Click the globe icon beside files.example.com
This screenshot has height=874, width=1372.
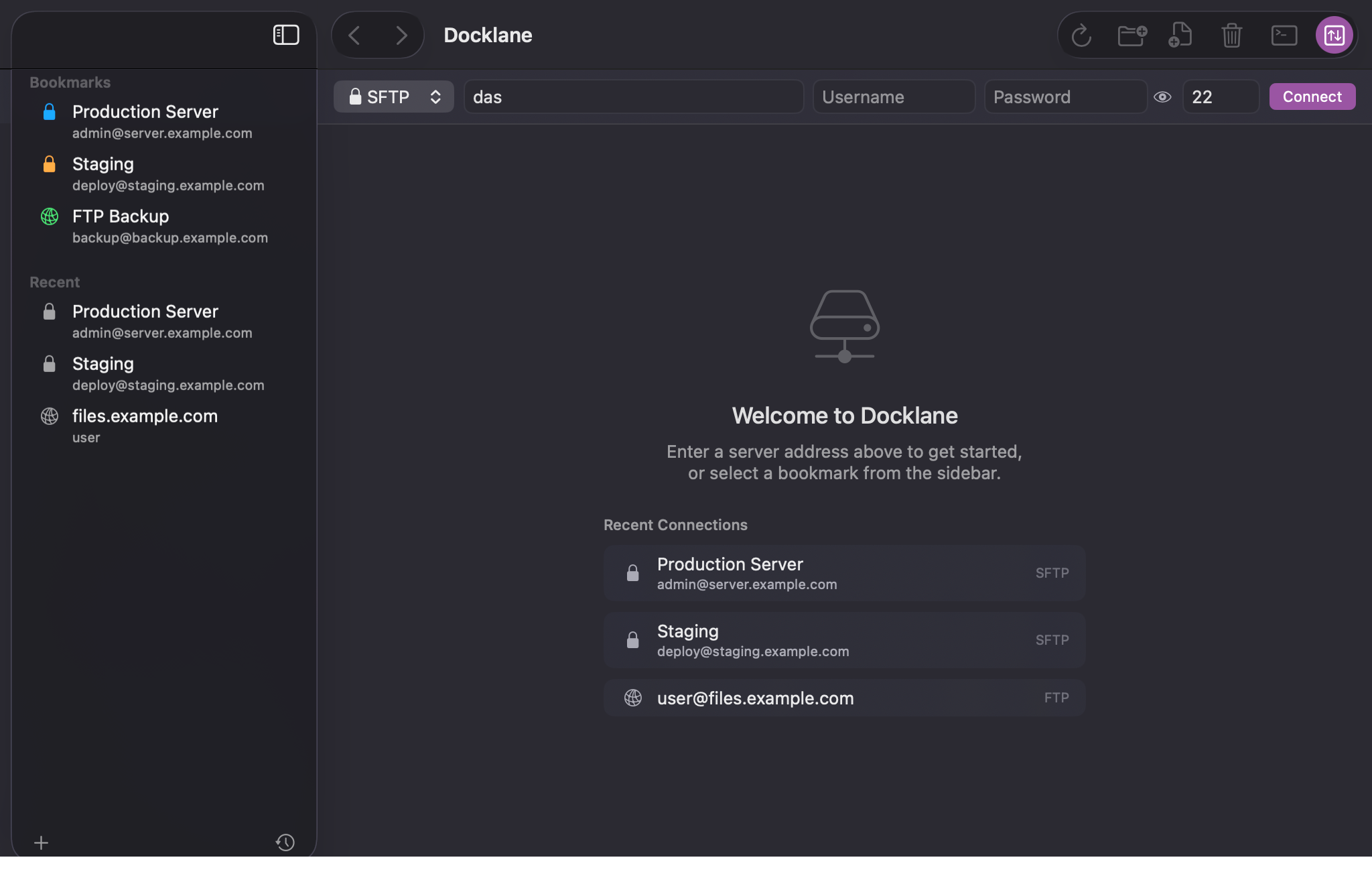[x=50, y=416]
